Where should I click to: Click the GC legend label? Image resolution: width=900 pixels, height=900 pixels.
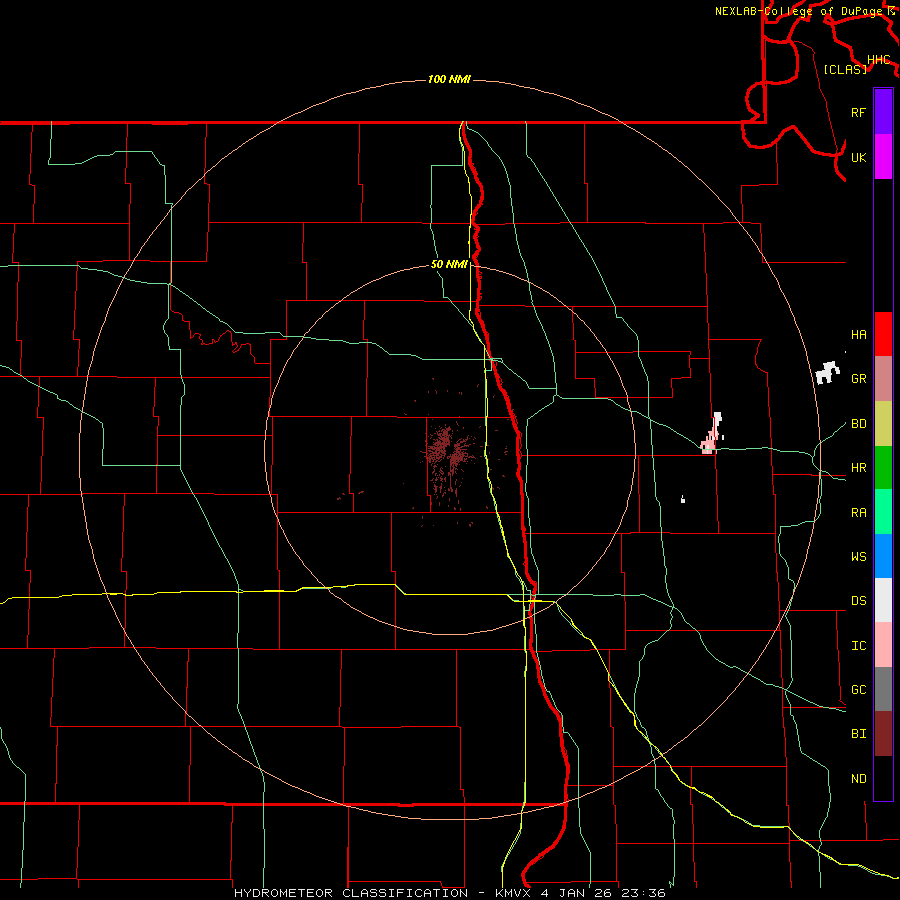coord(858,690)
